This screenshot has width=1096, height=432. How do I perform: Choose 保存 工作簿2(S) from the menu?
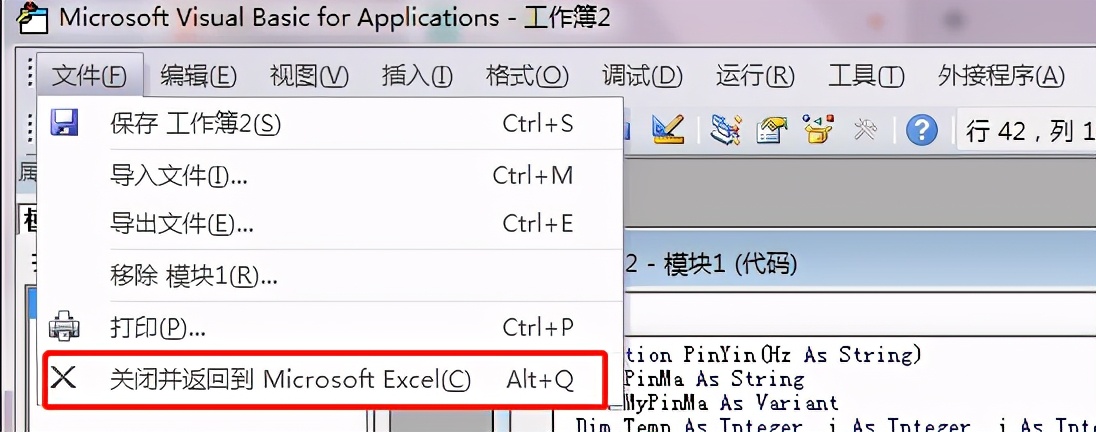[330, 124]
